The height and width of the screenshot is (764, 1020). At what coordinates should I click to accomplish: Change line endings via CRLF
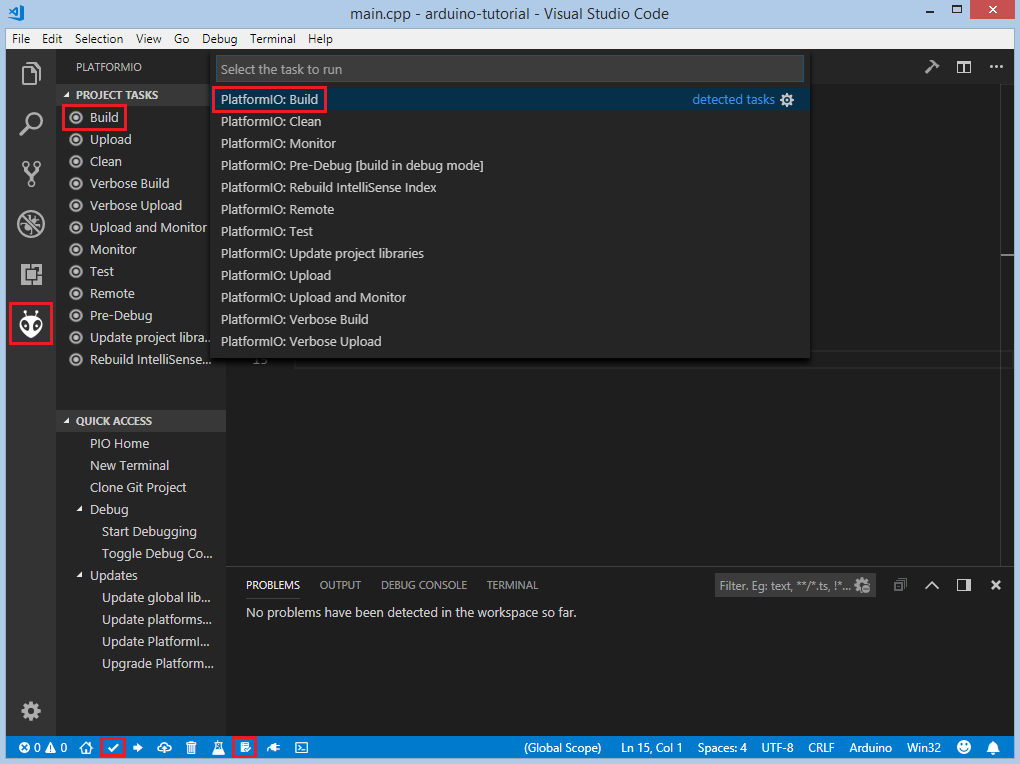tap(821, 748)
